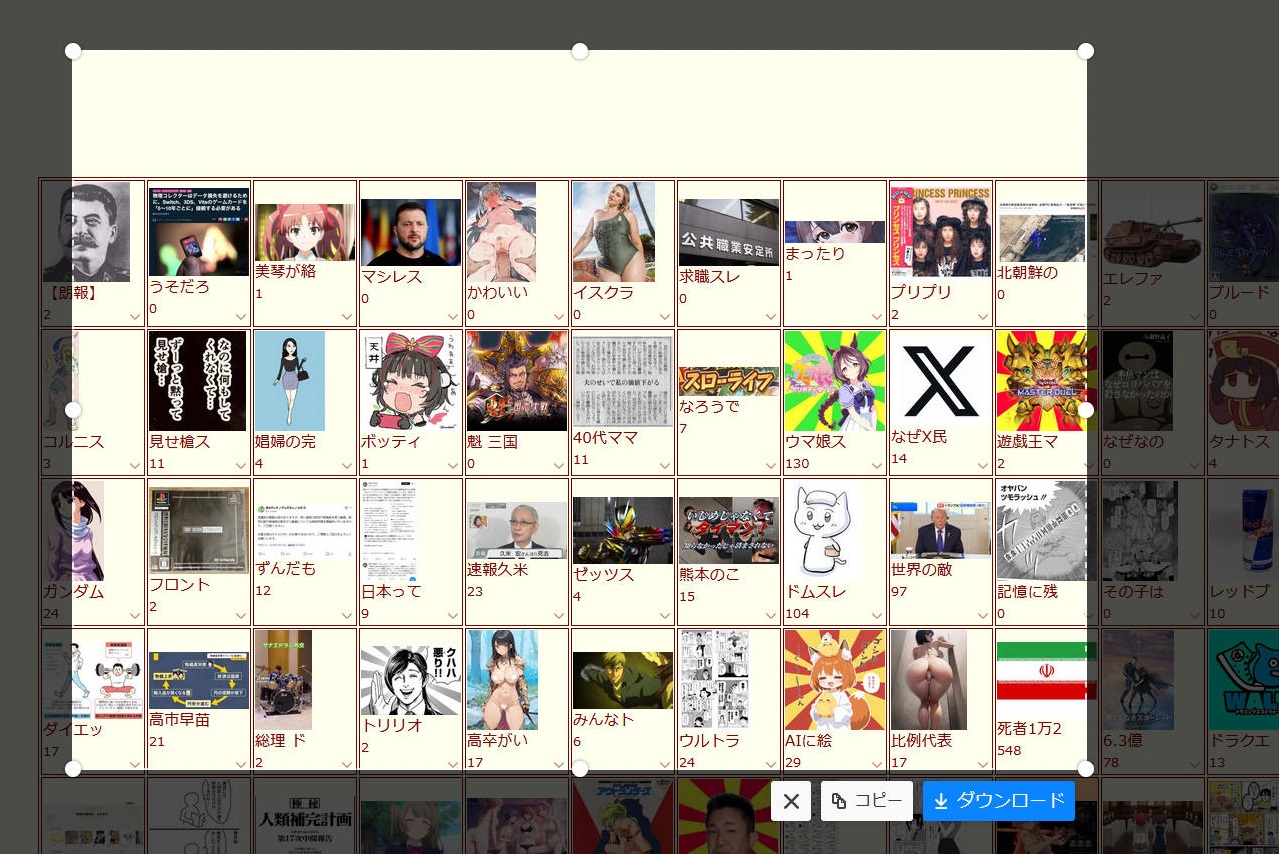
Task: Click the コピー copy button
Action: [867, 801]
